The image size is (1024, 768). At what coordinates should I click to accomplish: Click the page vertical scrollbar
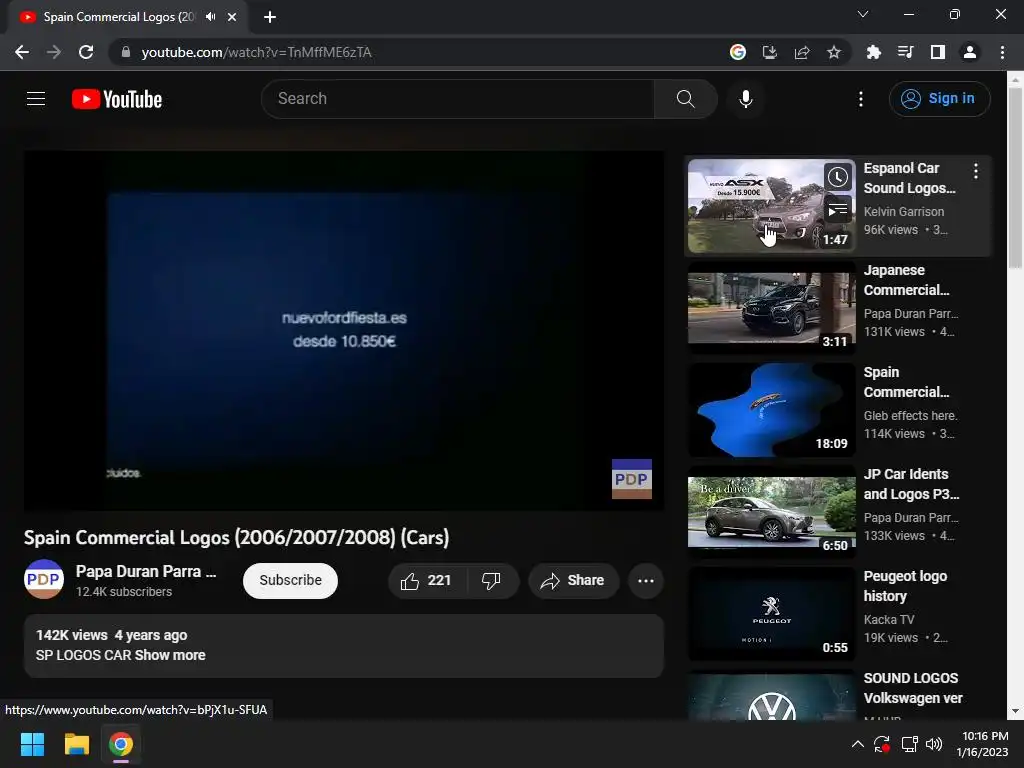coord(1015,178)
